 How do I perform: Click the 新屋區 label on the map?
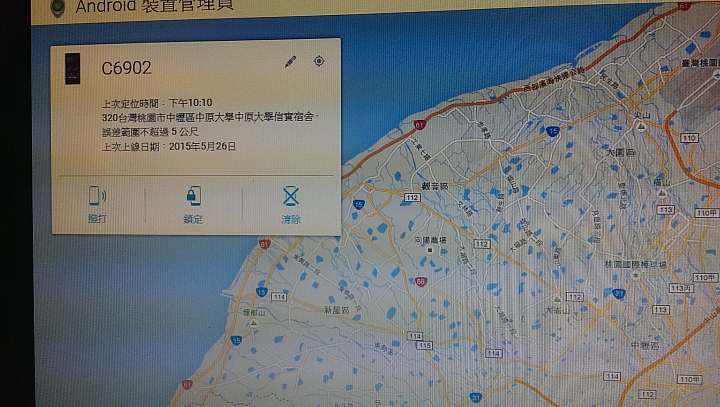point(337,311)
